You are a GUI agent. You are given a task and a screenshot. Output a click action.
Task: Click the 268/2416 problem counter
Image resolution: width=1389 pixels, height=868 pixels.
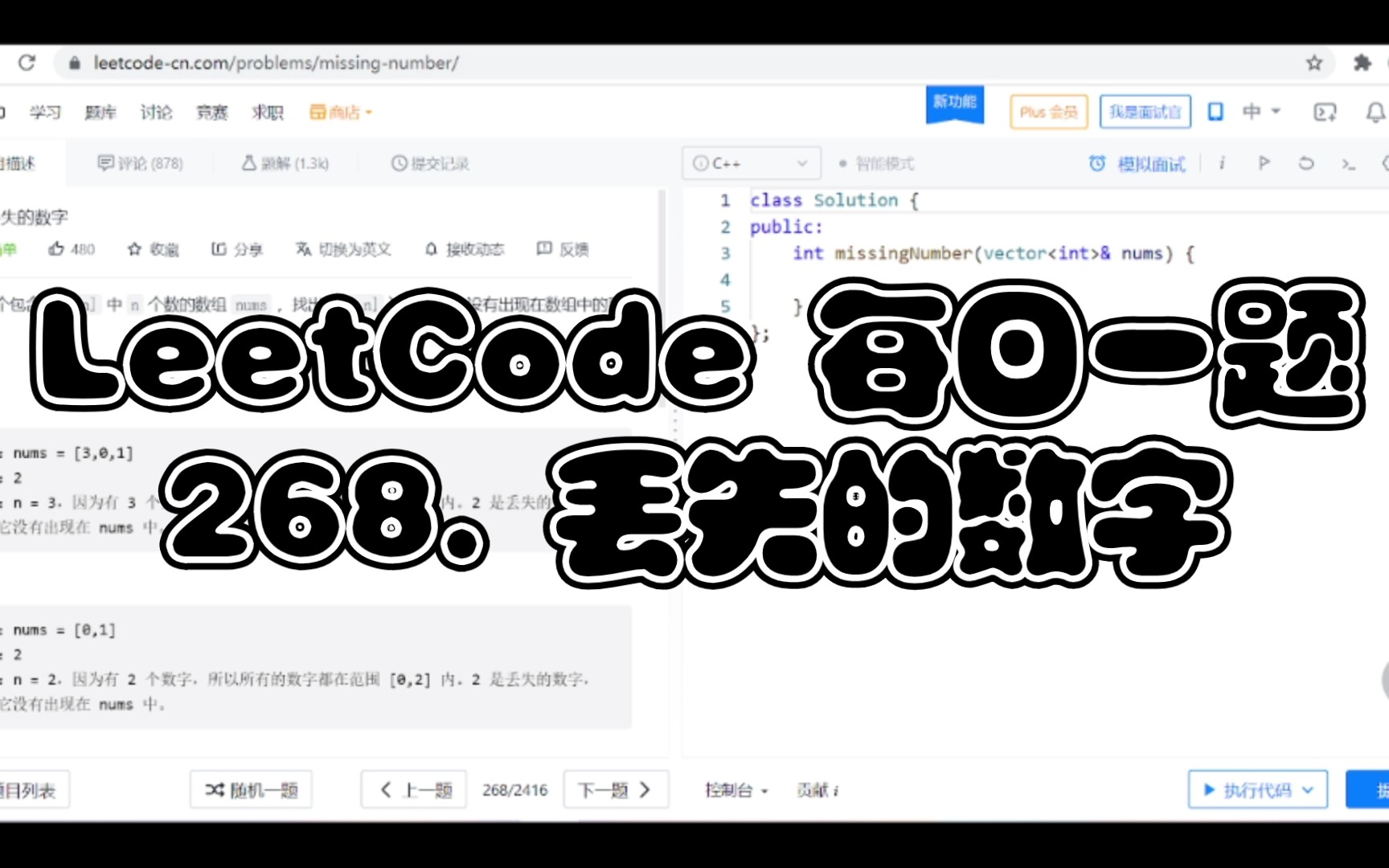pyautogui.click(x=514, y=791)
